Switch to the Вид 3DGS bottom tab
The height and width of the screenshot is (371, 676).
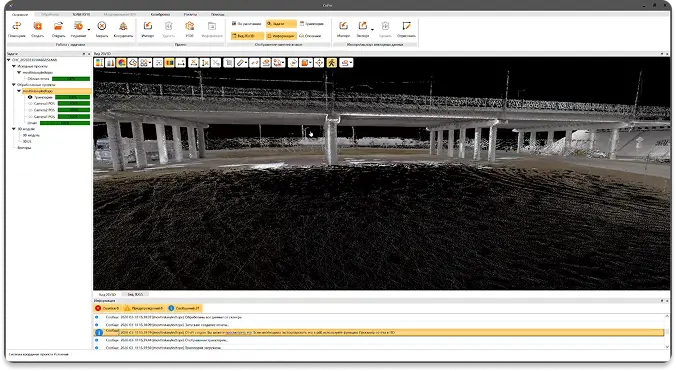click(135, 294)
